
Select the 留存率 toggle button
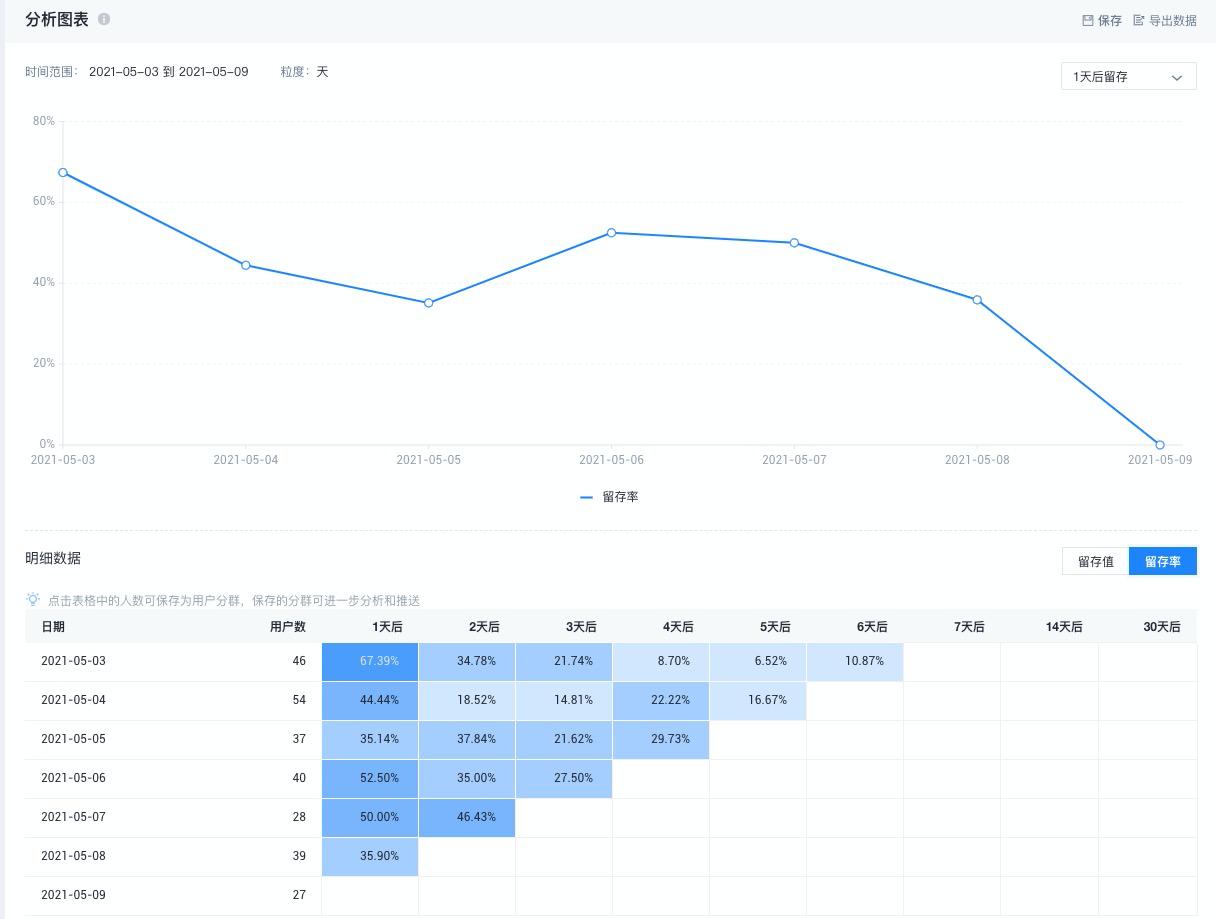click(x=1162, y=561)
